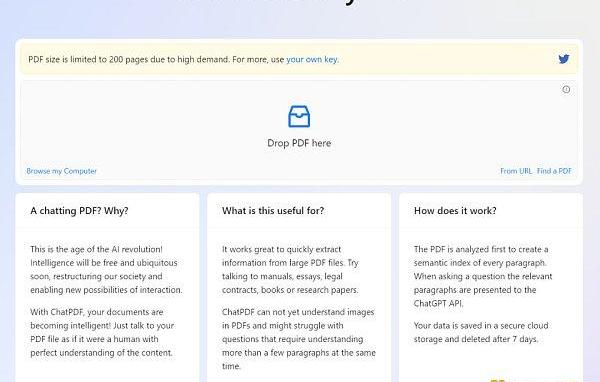Open the 'your own key' link
Viewport: 600px width, 382px height.
pos(311,59)
